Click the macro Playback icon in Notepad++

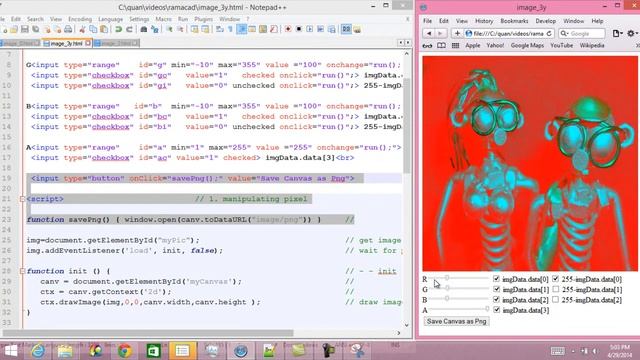[310, 29]
